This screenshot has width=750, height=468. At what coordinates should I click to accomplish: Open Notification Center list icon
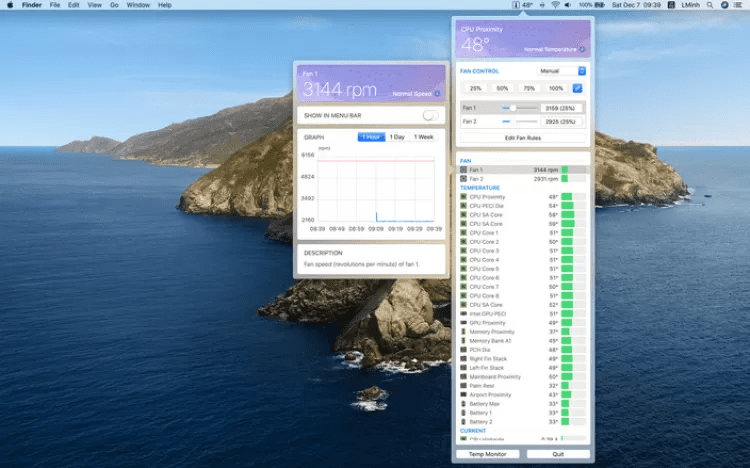738,5
